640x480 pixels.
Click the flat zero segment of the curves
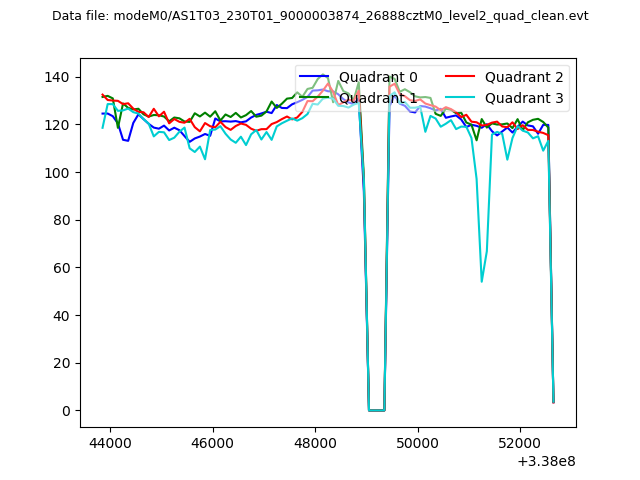[x=376, y=410]
